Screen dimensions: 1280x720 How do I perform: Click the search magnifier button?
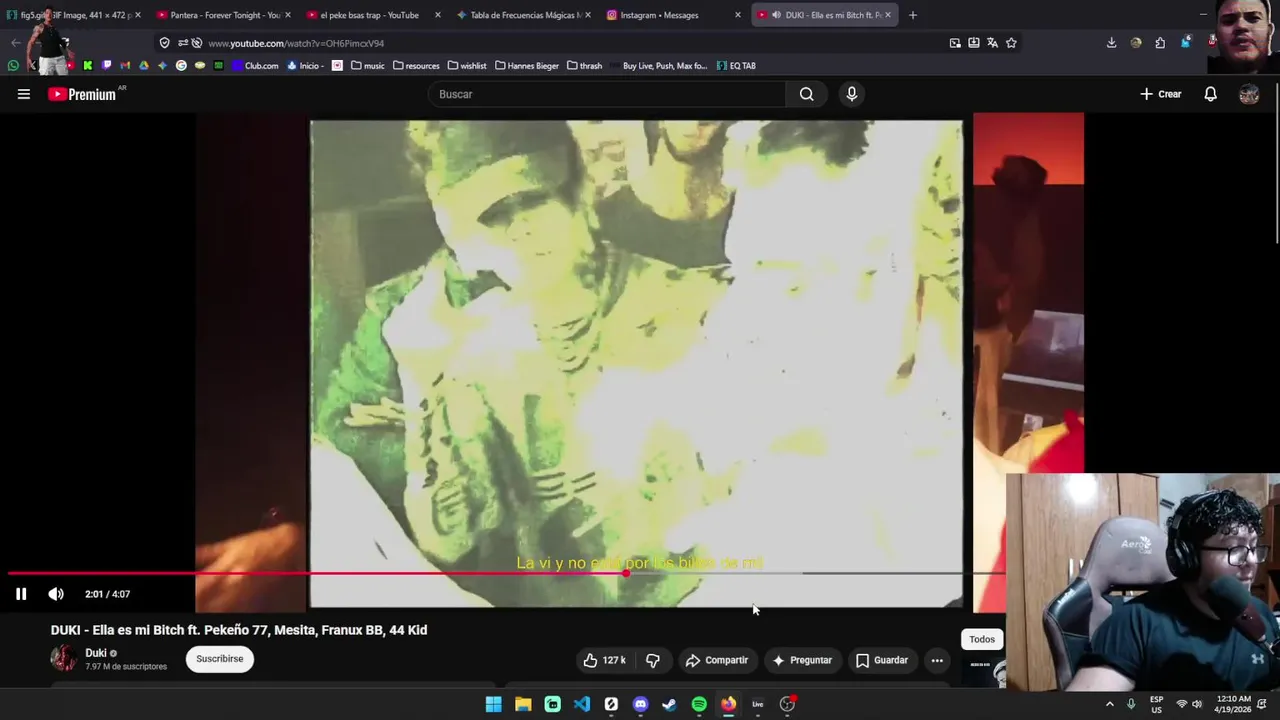pos(806,94)
